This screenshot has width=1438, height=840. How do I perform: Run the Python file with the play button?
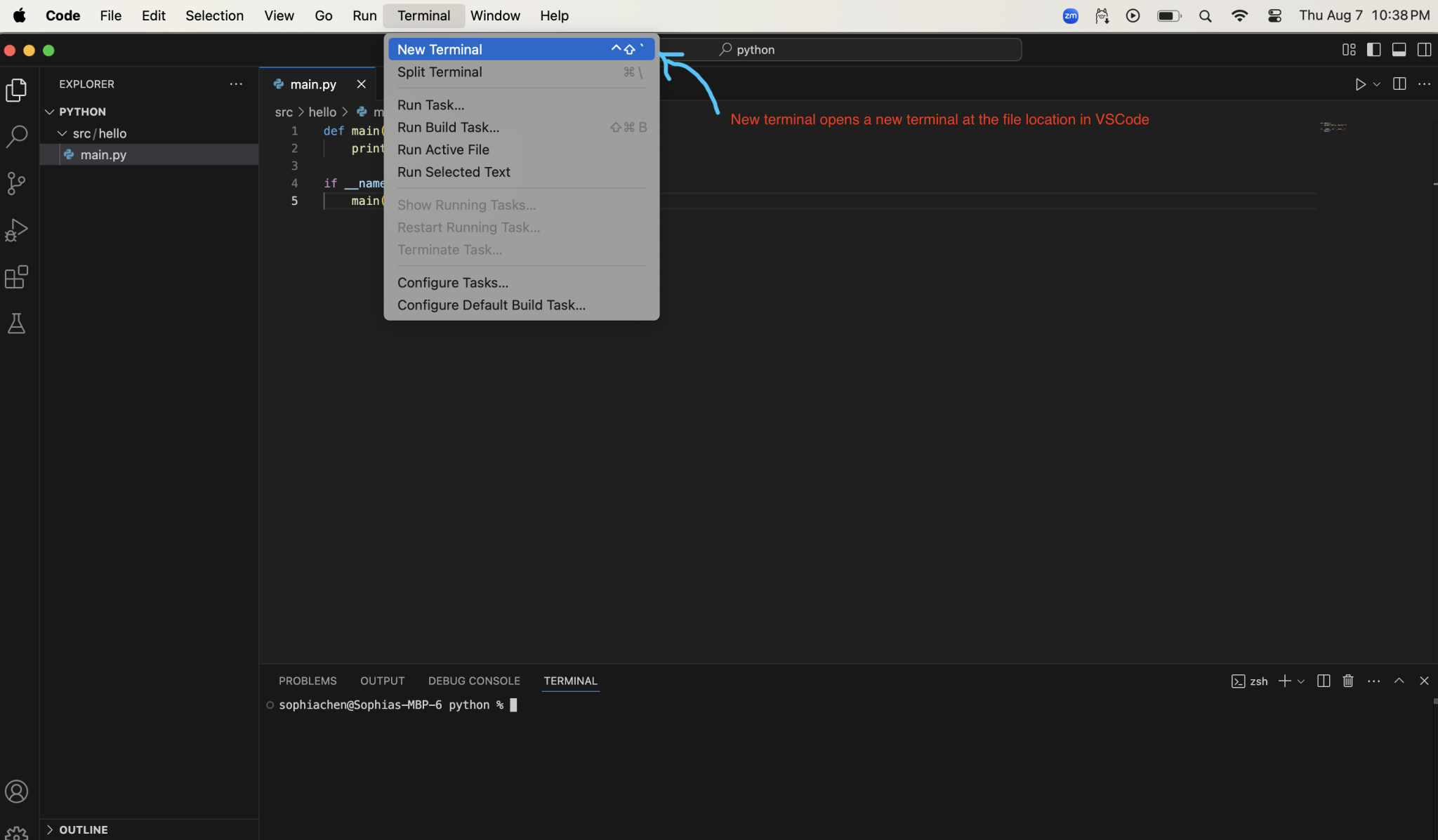point(1360,84)
